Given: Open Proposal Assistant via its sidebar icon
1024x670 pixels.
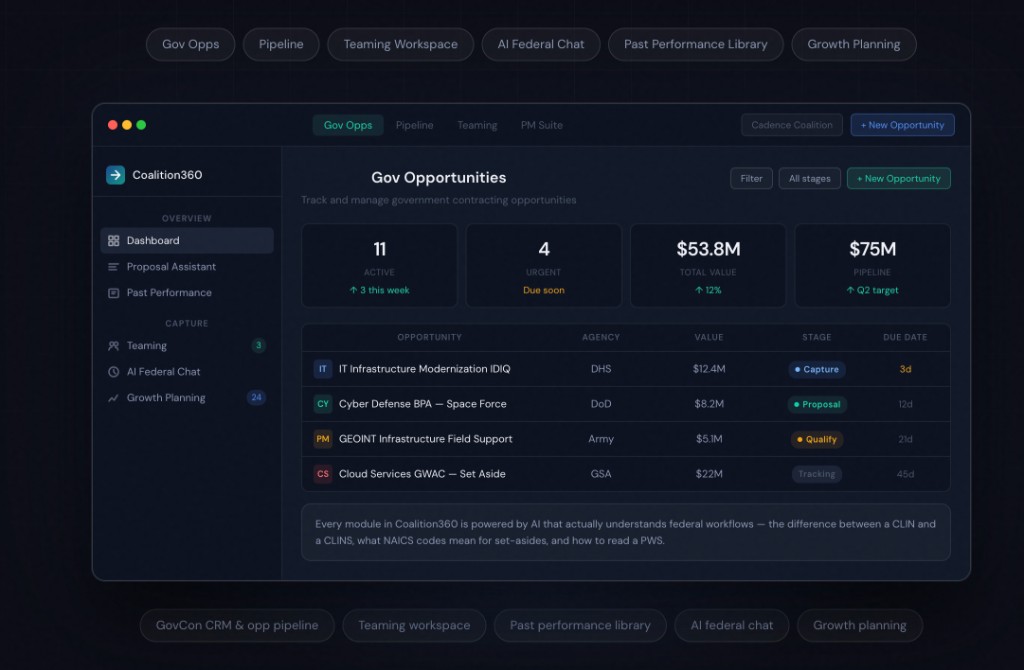Looking at the screenshot, I should point(113,267).
